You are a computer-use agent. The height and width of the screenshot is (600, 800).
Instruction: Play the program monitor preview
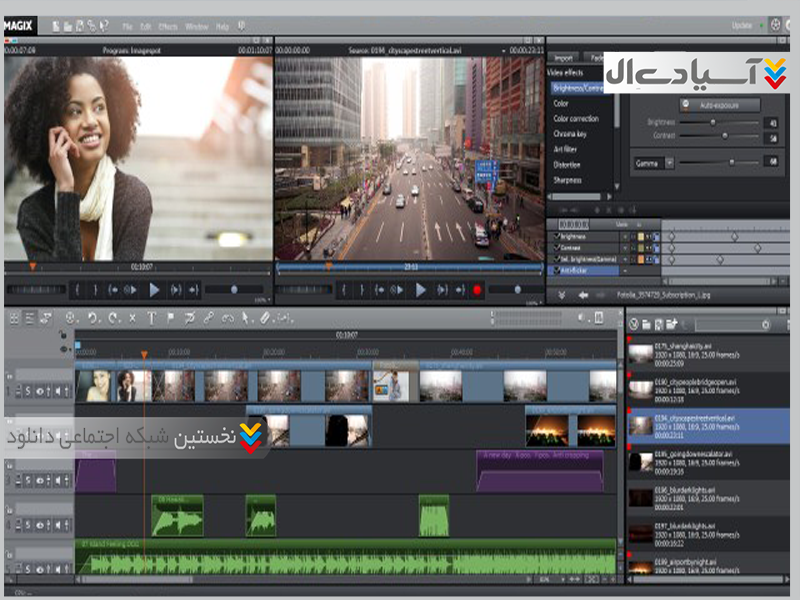154,290
